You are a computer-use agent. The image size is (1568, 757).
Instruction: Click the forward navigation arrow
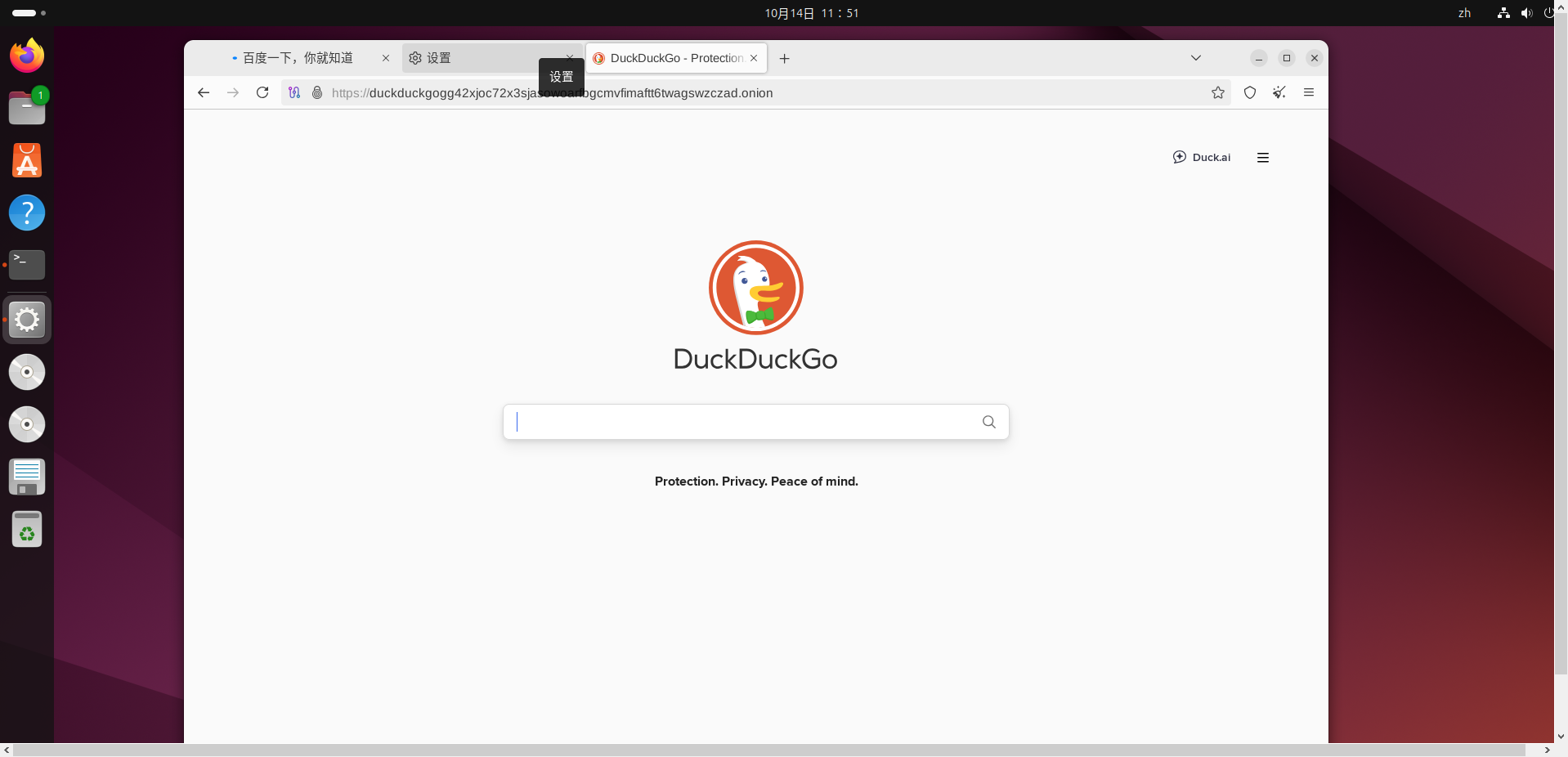233,92
